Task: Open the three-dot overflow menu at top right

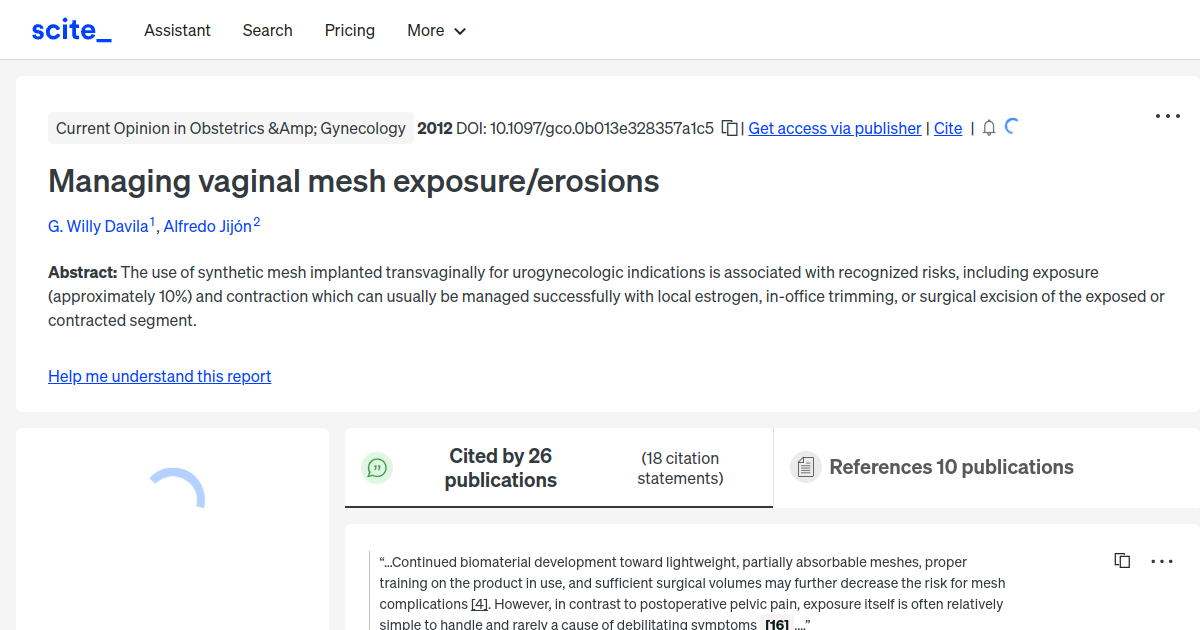Action: coord(1167,116)
